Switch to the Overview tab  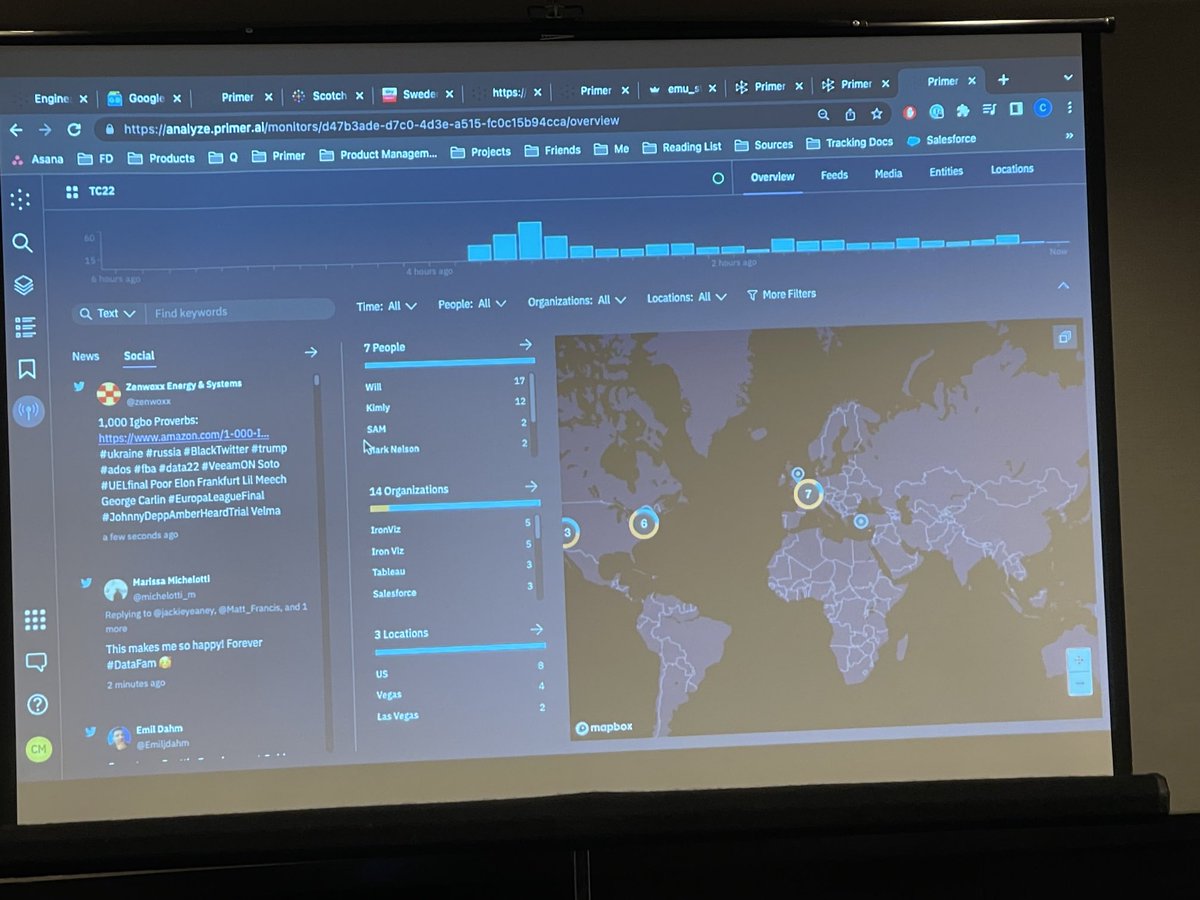(772, 177)
